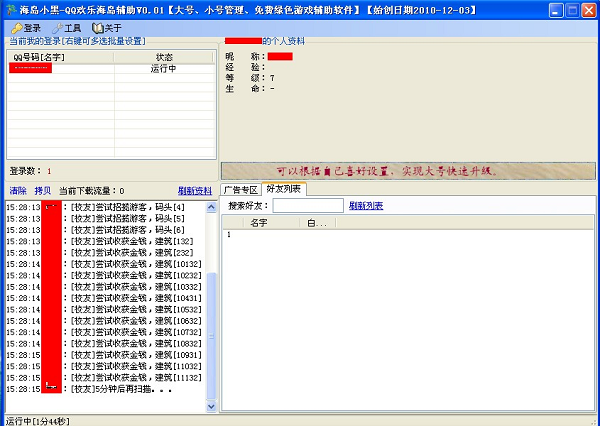Click the 刷新列表 link
The height and width of the screenshot is (426, 600).
click(x=366, y=206)
